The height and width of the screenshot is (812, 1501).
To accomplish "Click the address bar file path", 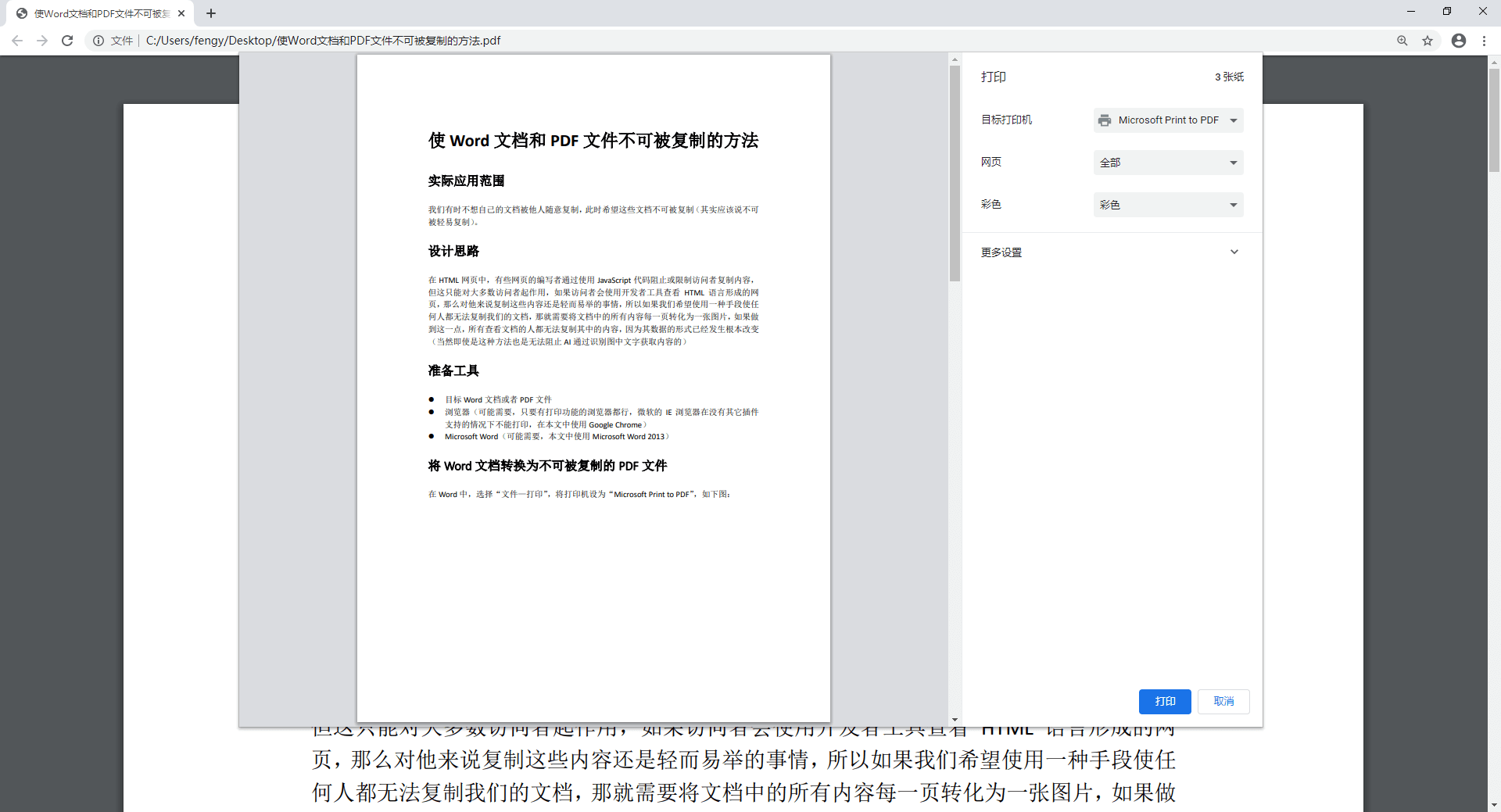I will tap(323, 41).
